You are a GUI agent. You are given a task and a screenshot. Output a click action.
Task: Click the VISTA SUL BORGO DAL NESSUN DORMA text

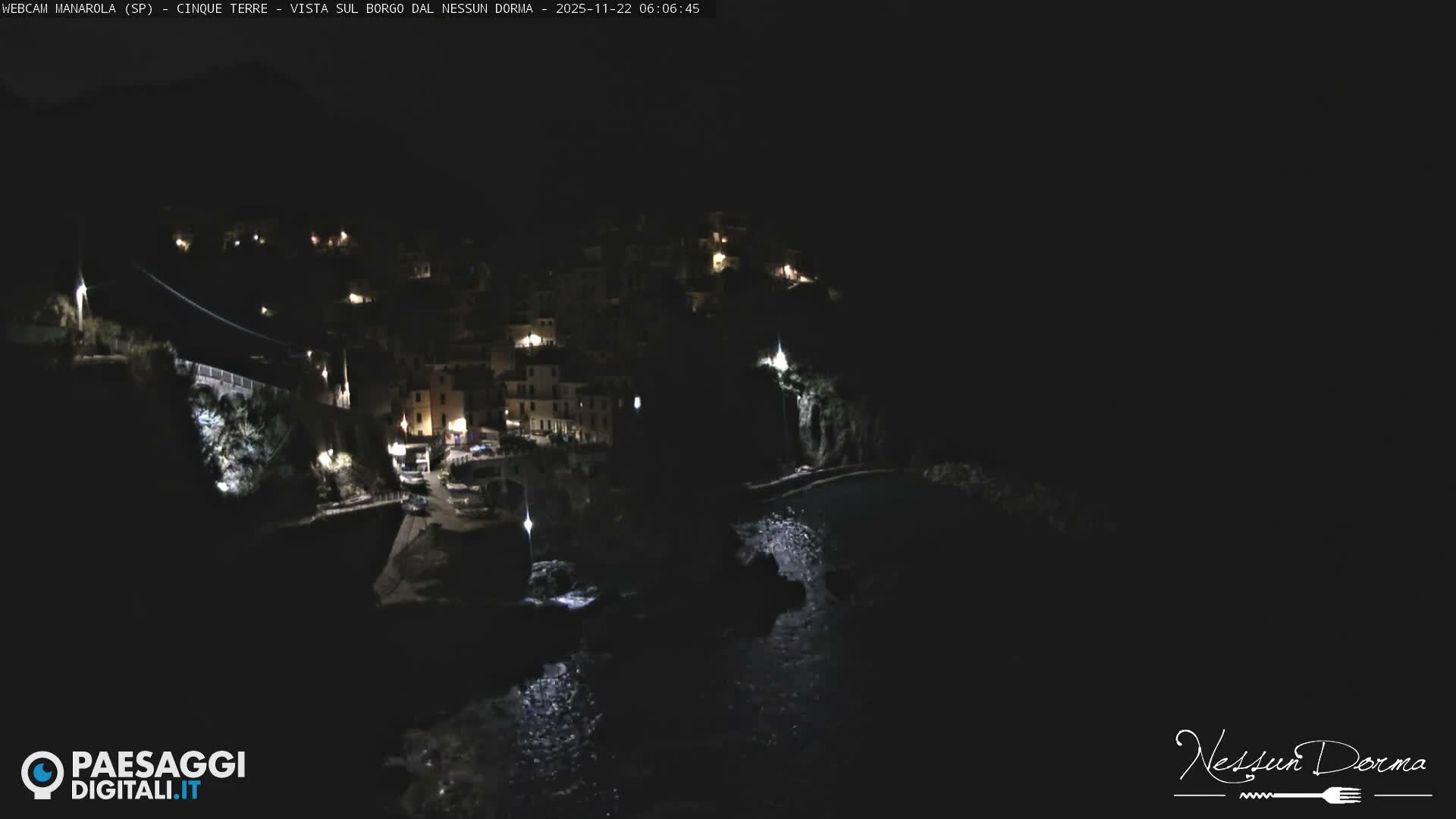coord(413,10)
